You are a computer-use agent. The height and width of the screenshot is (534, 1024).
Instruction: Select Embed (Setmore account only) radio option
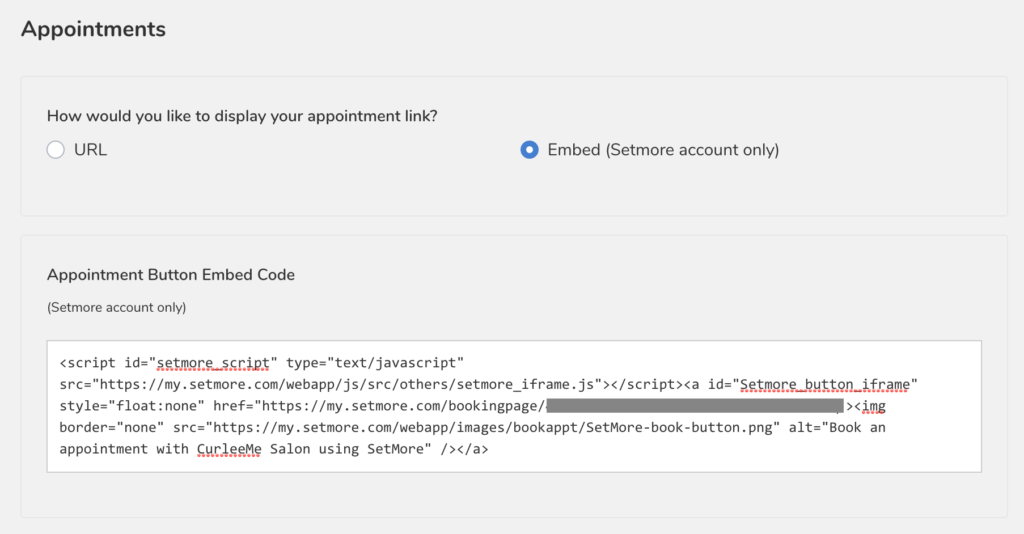point(530,150)
